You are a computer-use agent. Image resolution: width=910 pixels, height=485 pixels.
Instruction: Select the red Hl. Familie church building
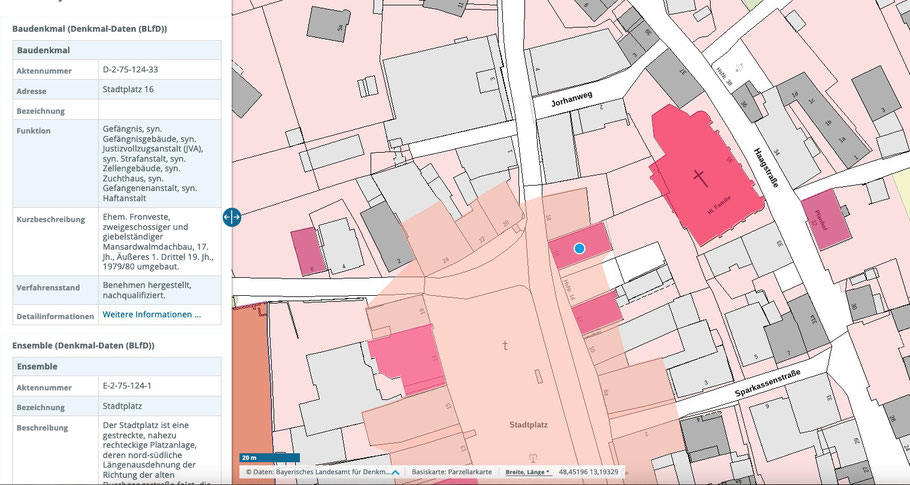point(699,175)
